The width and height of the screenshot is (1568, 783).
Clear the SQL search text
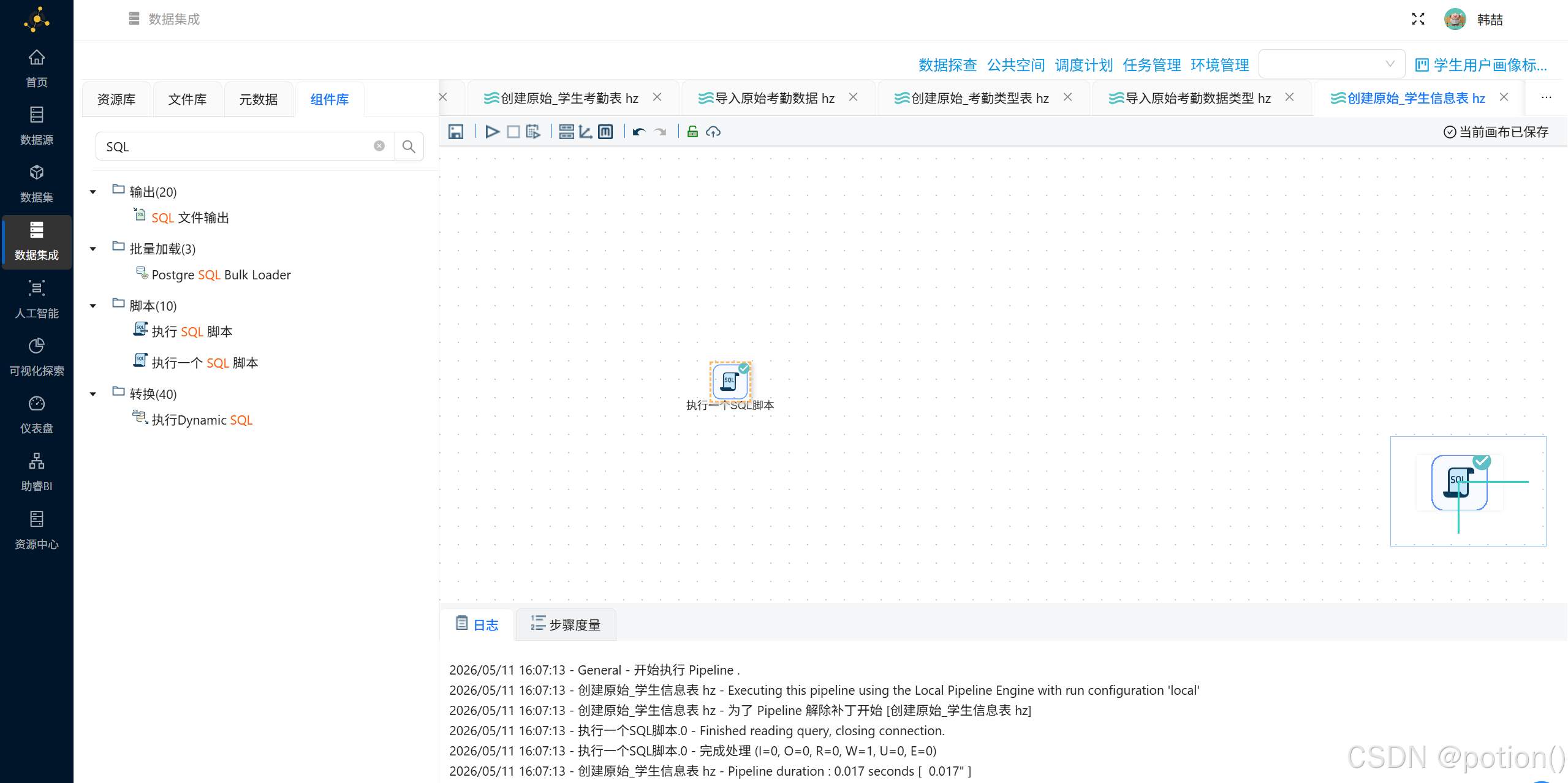click(x=379, y=146)
